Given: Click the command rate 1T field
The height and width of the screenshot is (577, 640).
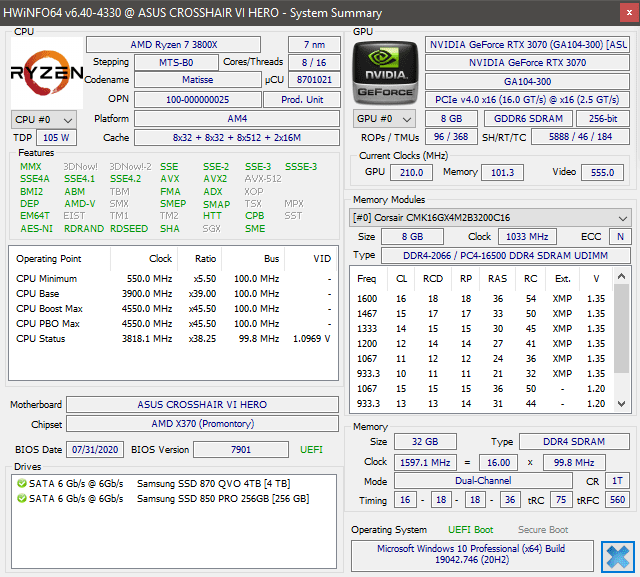Looking at the screenshot, I should 617,481.
